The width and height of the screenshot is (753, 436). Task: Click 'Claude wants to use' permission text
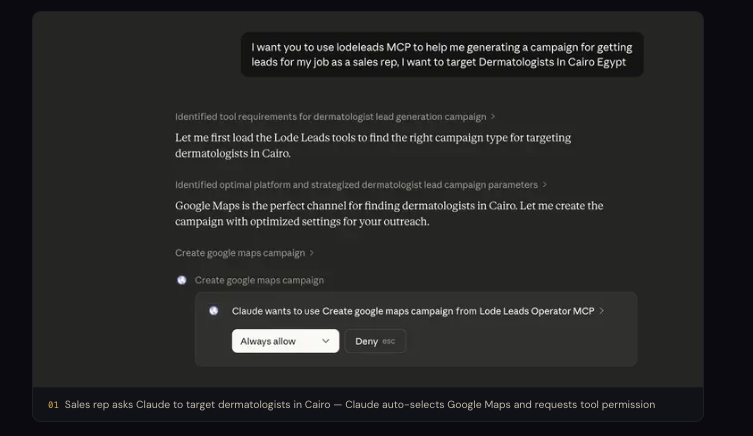coord(276,311)
